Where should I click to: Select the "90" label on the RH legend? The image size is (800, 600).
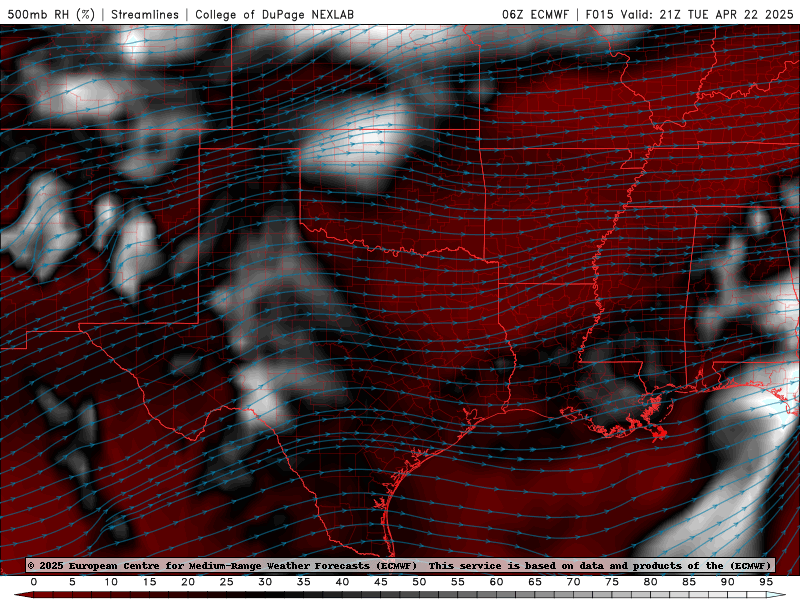[x=727, y=582]
